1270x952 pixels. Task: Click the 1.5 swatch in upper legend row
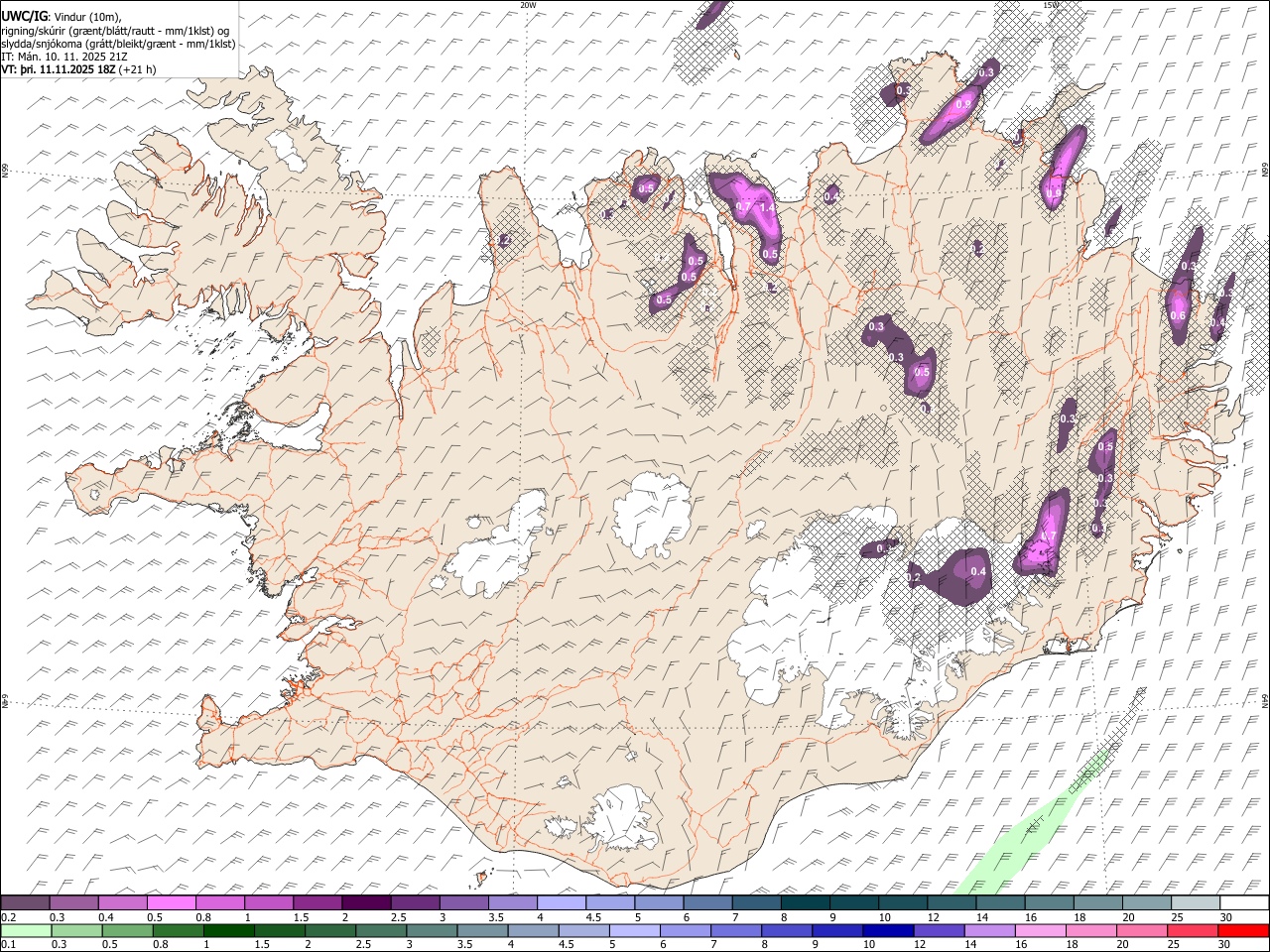coord(317,903)
